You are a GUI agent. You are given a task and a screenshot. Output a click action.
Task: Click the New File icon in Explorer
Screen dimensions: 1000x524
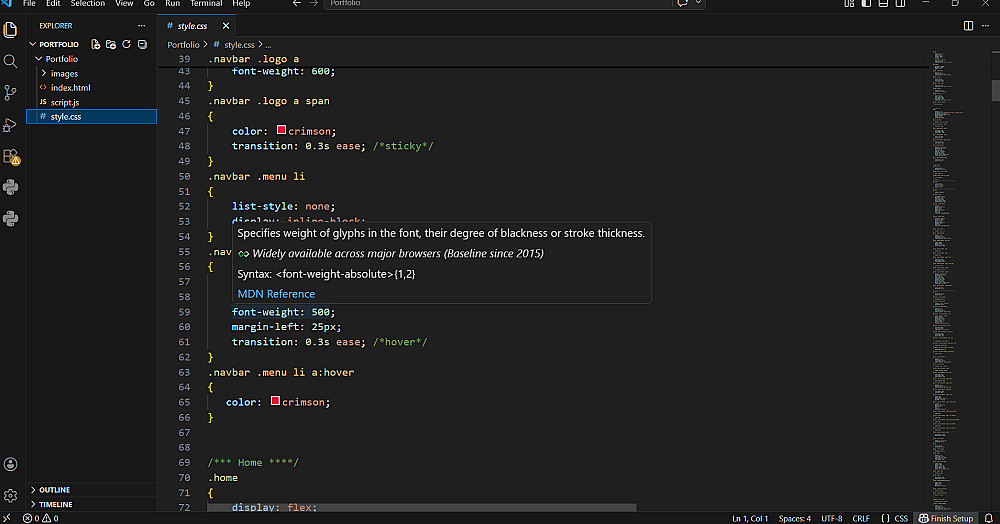click(x=96, y=44)
